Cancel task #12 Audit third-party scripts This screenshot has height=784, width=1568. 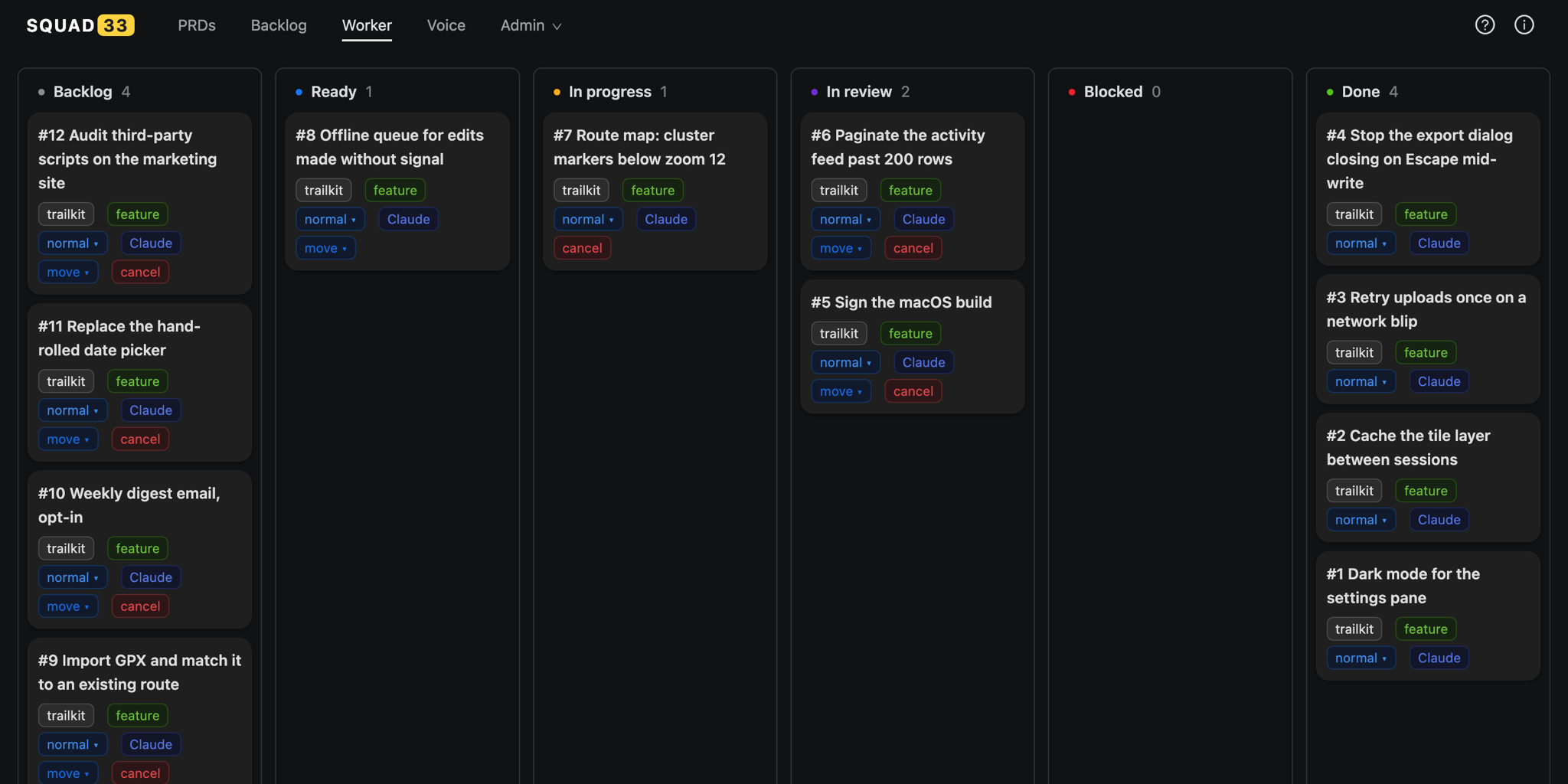[x=140, y=273]
